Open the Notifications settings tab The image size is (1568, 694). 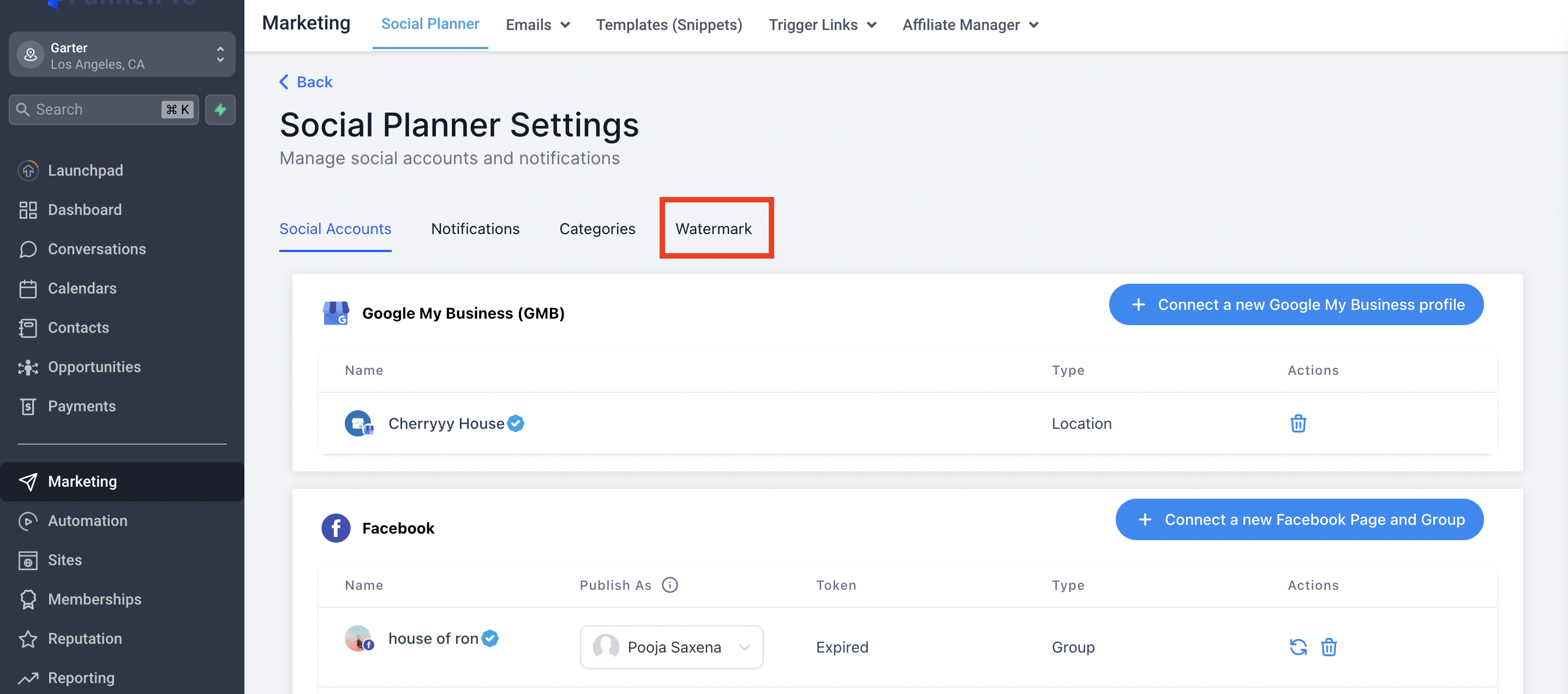(x=475, y=229)
